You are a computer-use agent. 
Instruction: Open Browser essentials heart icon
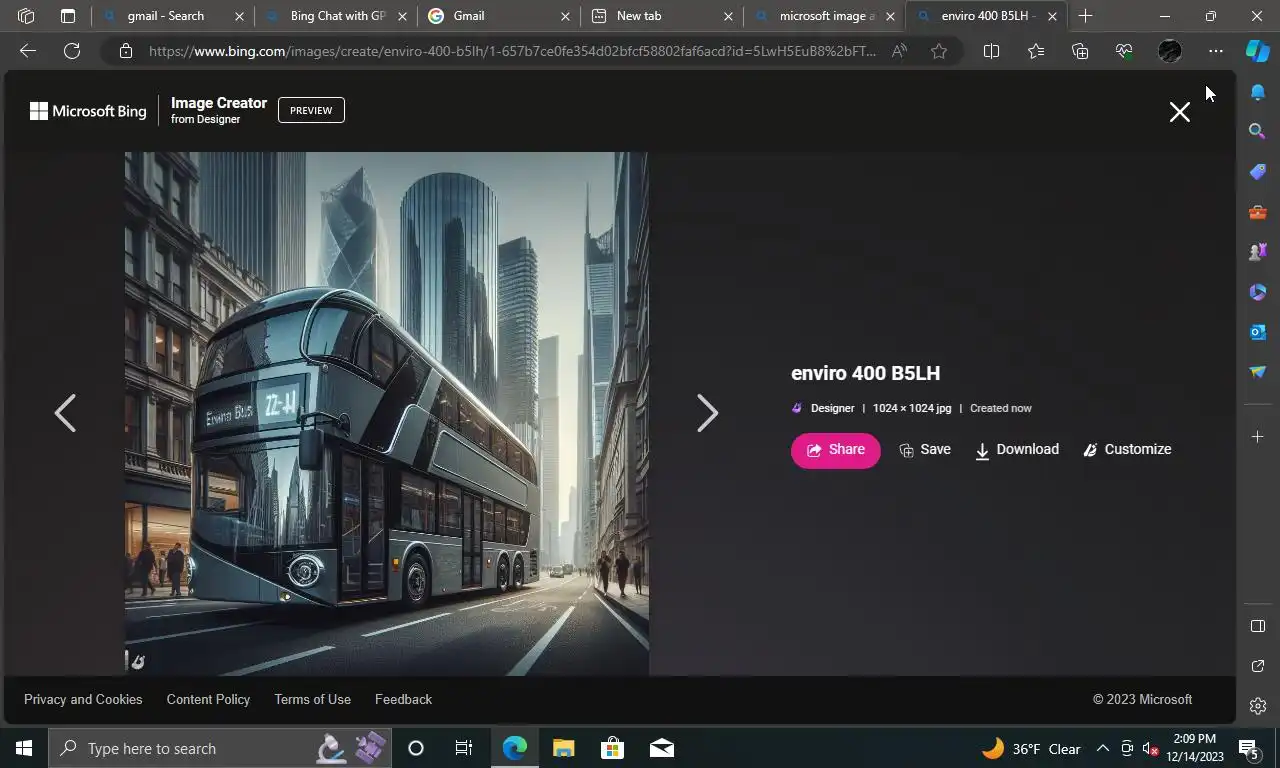[1124, 51]
